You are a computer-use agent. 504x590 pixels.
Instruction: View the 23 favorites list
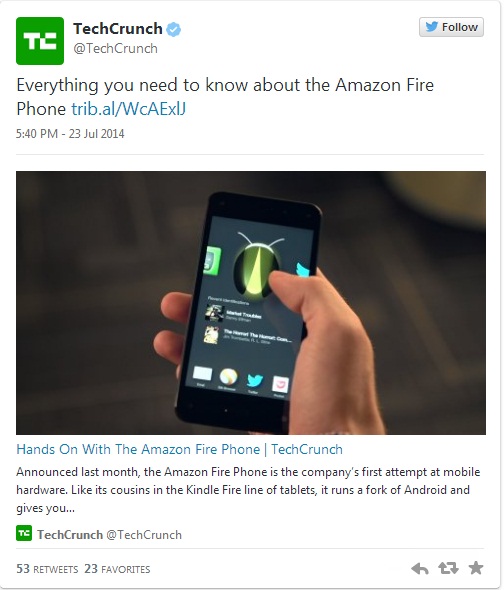click(x=117, y=569)
